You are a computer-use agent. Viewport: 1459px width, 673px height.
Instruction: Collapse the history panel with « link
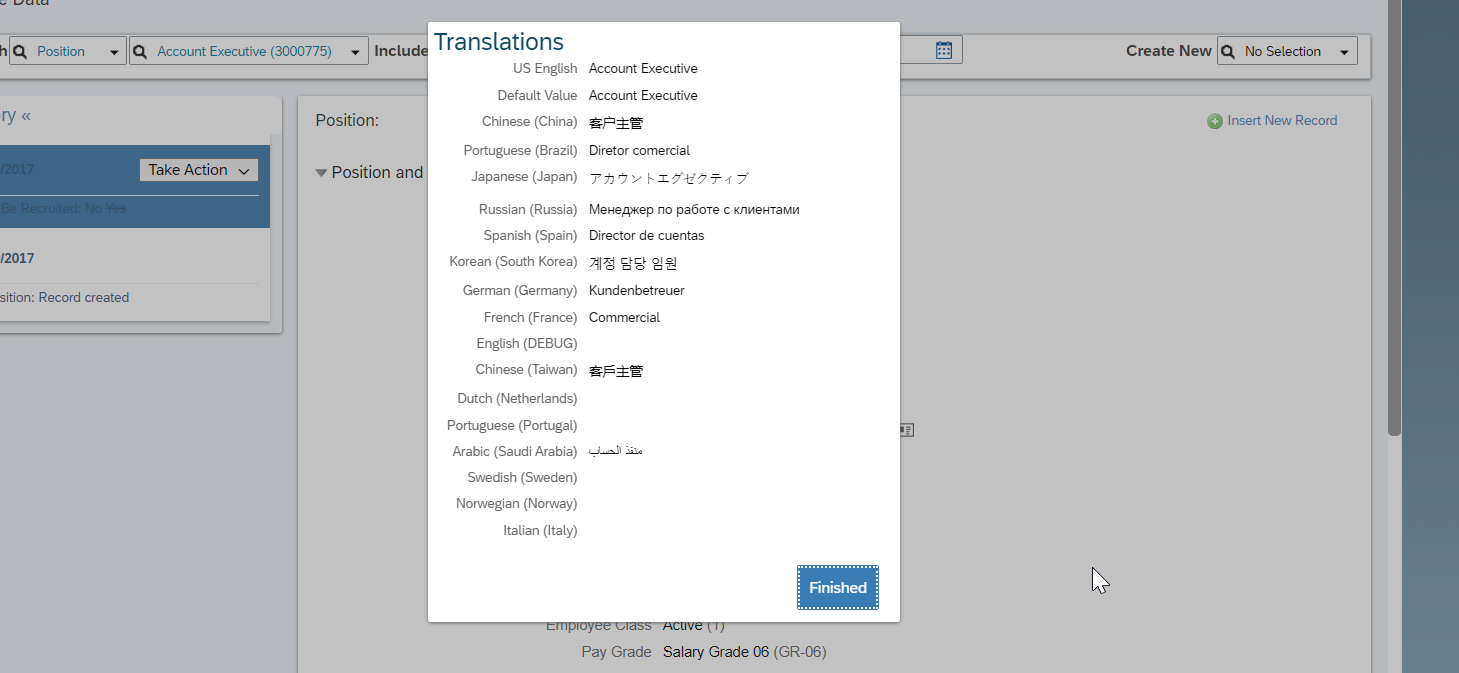pos(26,115)
